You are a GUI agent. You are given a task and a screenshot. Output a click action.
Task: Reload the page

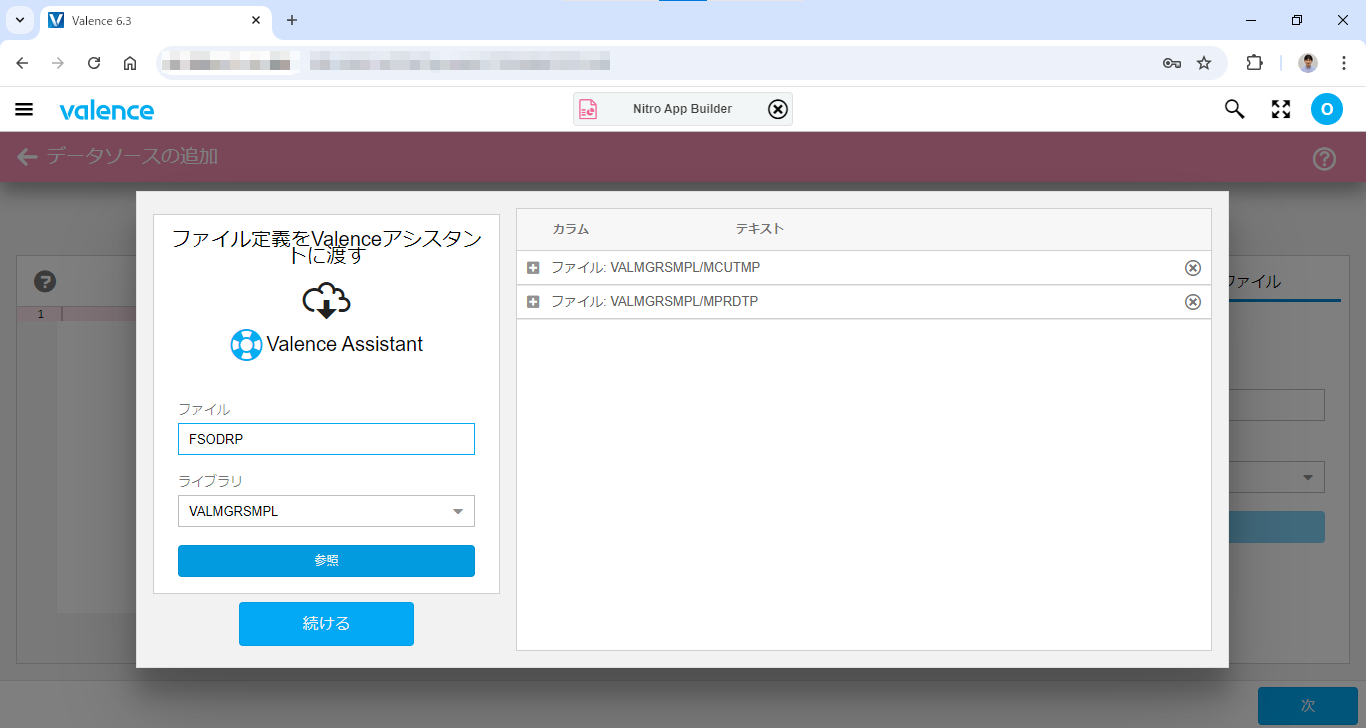tap(94, 63)
